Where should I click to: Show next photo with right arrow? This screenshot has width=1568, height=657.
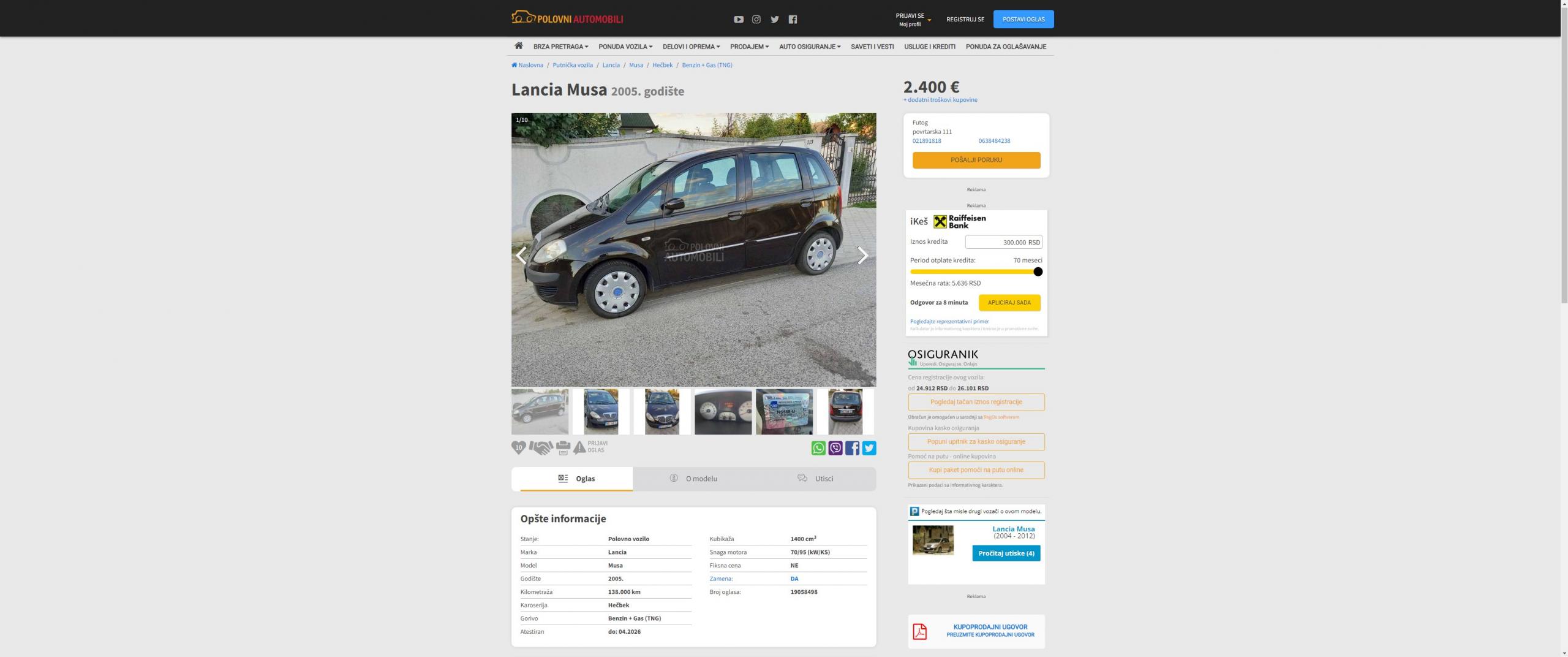coord(862,256)
